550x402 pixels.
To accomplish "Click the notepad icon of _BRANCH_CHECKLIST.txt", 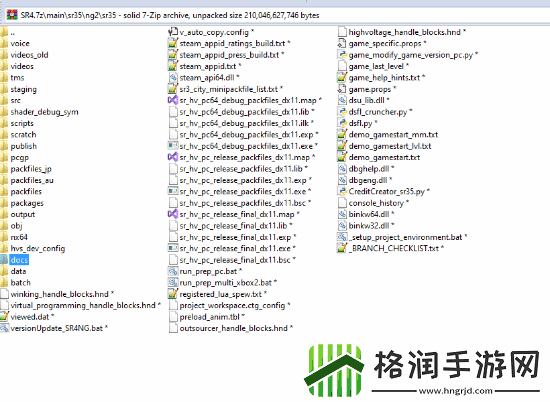I will pos(342,248).
